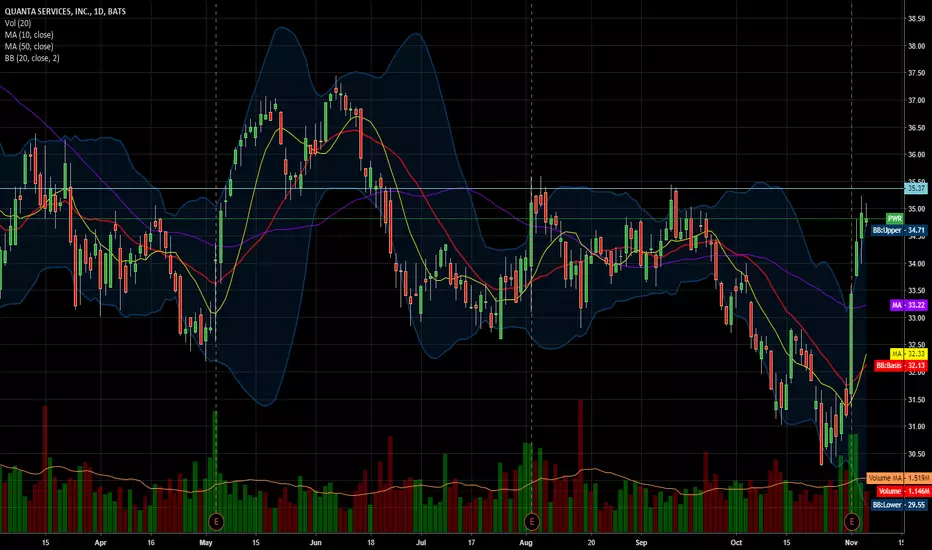Click the Aug date label

[526, 542]
